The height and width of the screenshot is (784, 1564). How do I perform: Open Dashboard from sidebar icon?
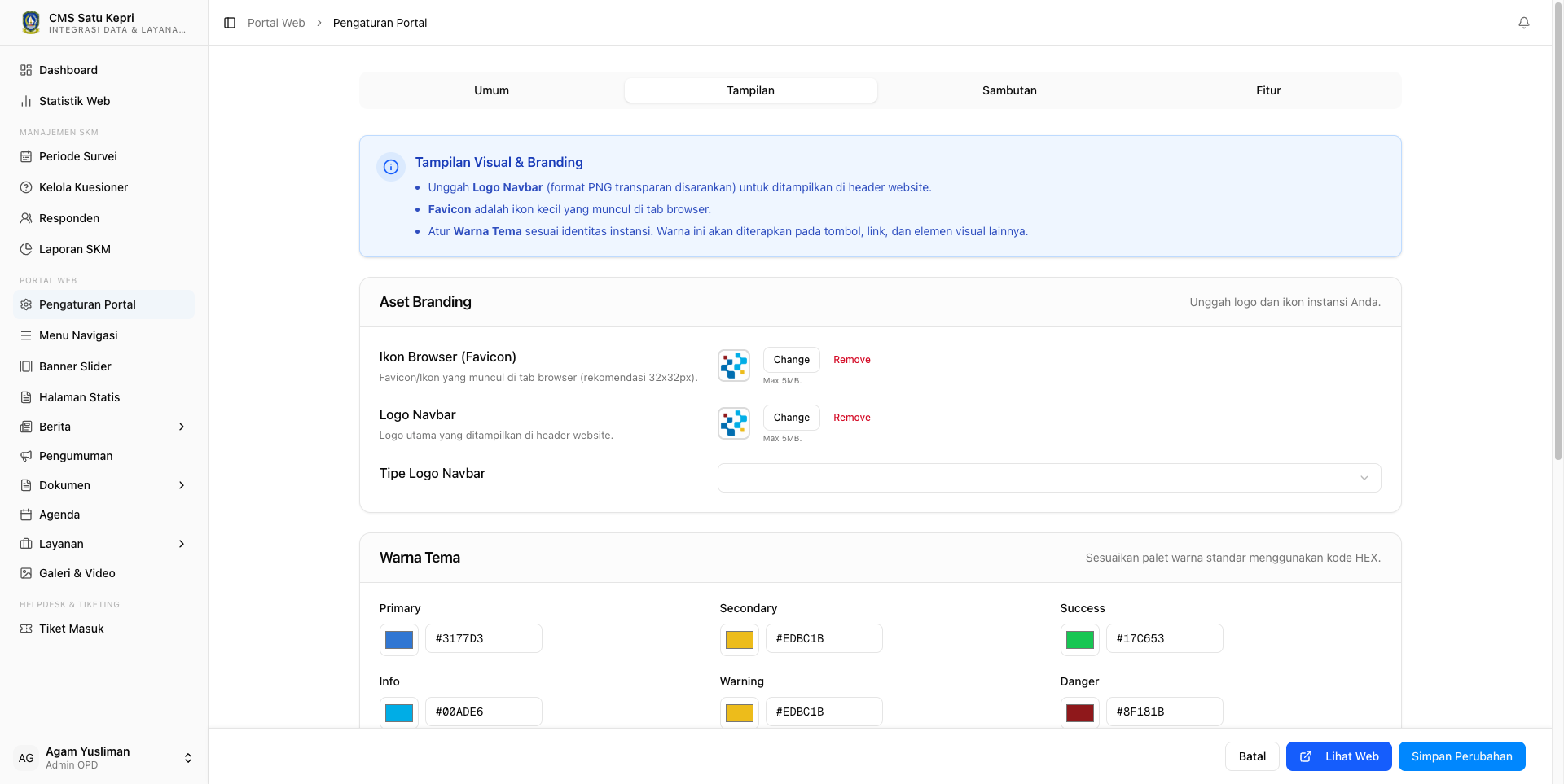(x=26, y=70)
